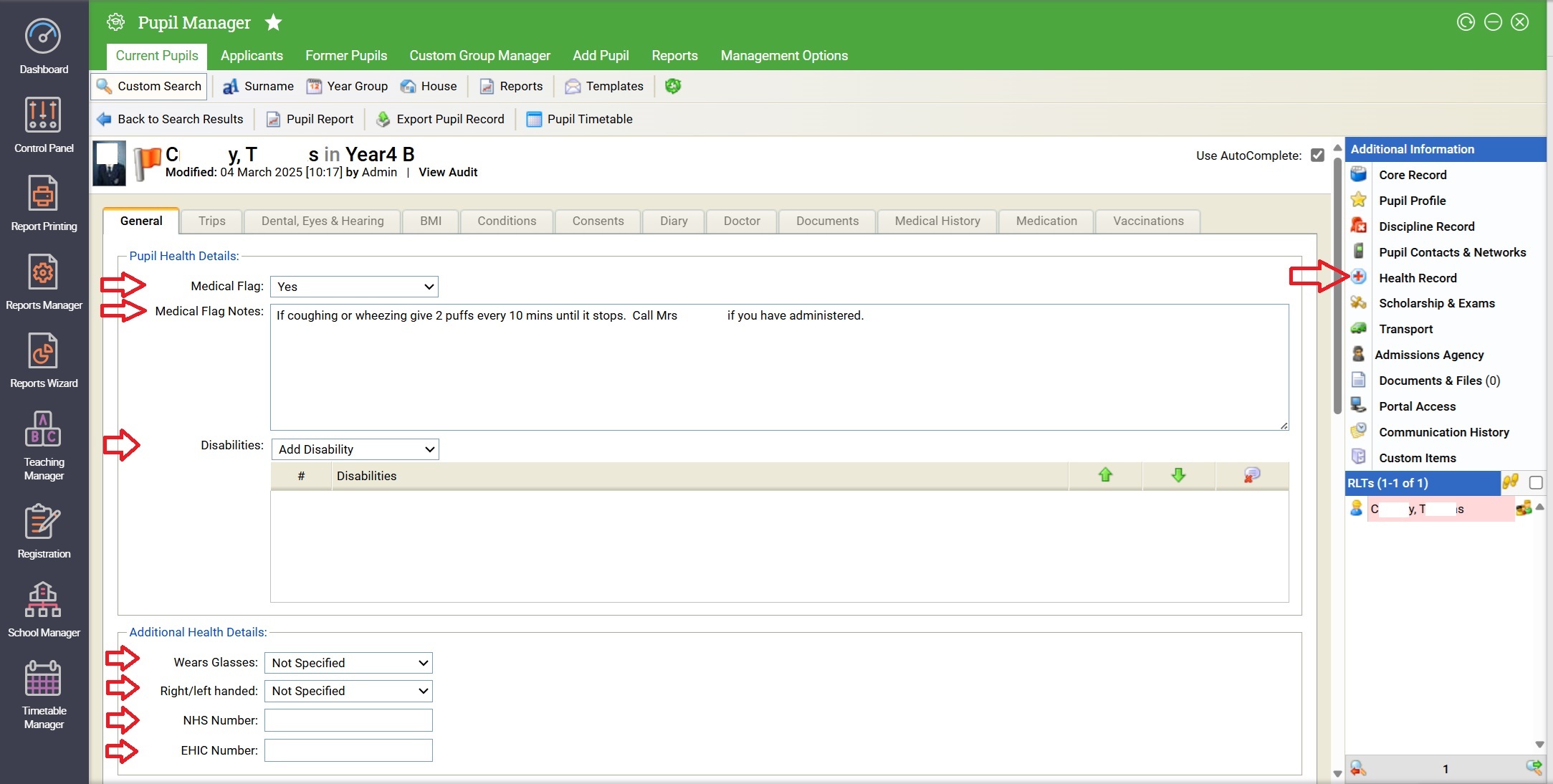Open Reports Wizard from the sidebar
The image size is (1553, 784).
(x=43, y=352)
